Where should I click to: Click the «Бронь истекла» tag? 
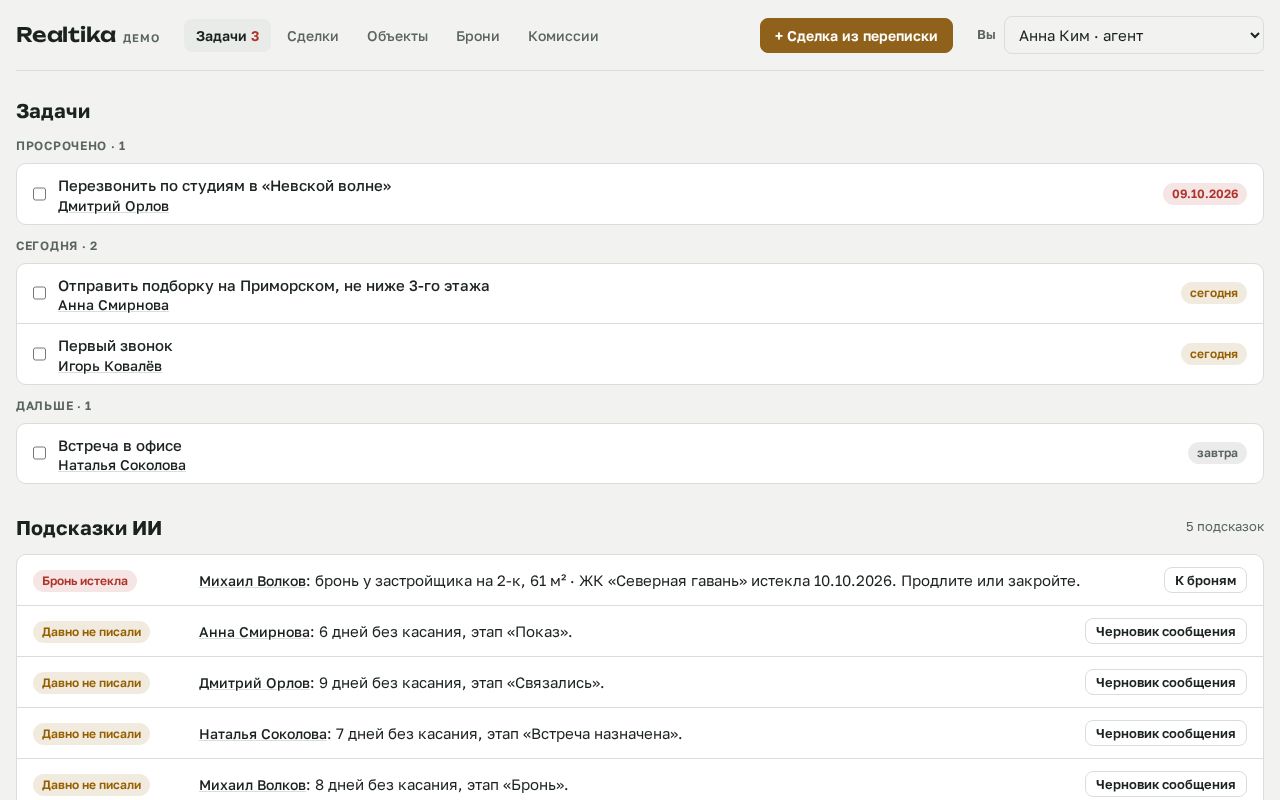(85, 581)
